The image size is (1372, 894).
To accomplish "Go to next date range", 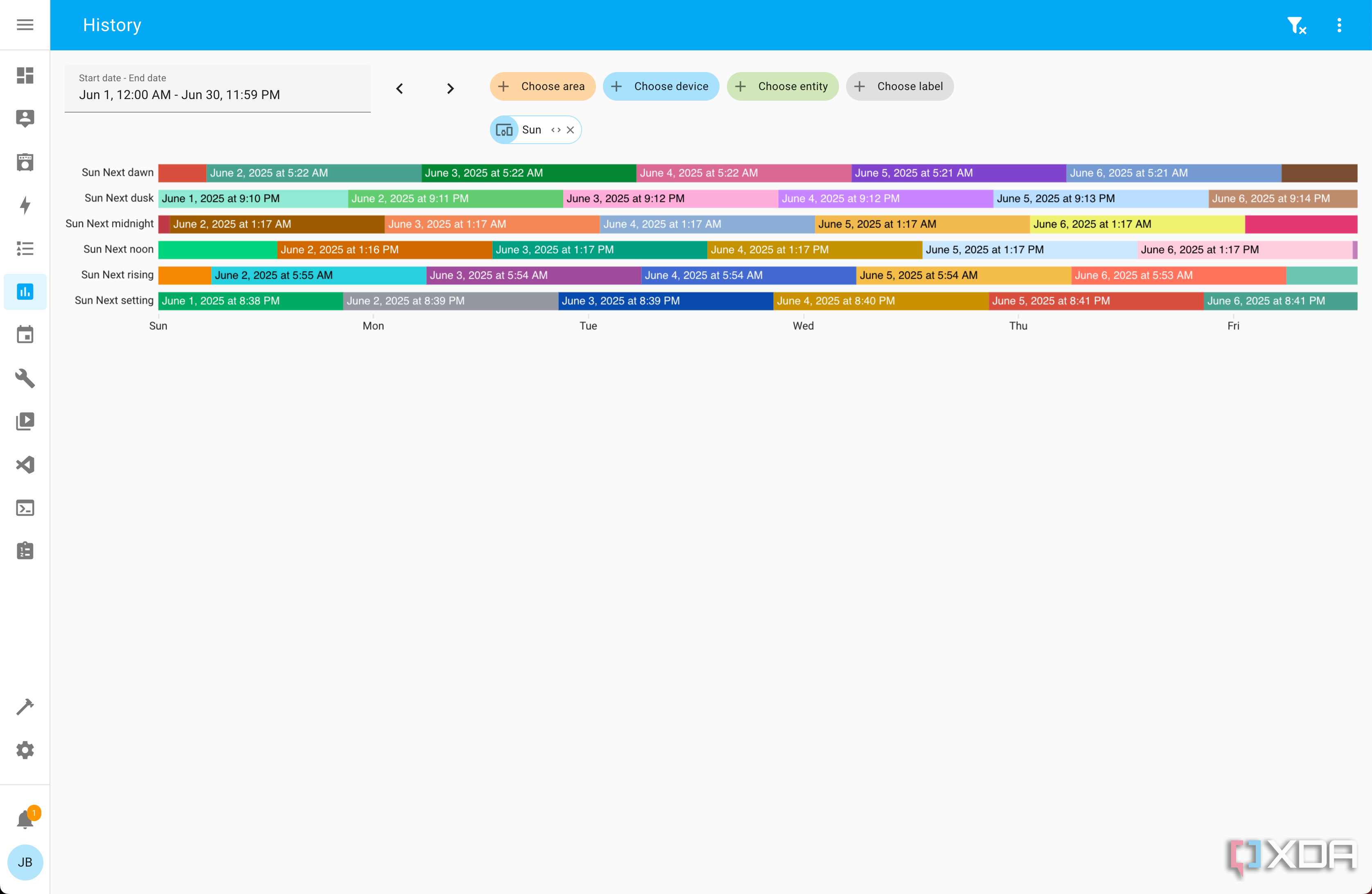I will pos(450,88).
